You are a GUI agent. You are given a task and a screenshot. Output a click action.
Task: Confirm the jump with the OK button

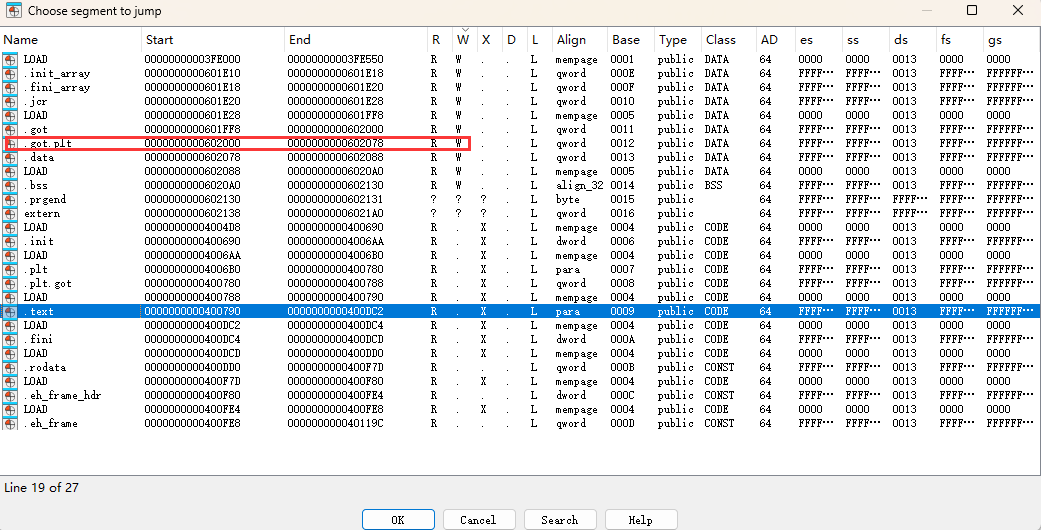pyautogui.click(x=398, y=519)
